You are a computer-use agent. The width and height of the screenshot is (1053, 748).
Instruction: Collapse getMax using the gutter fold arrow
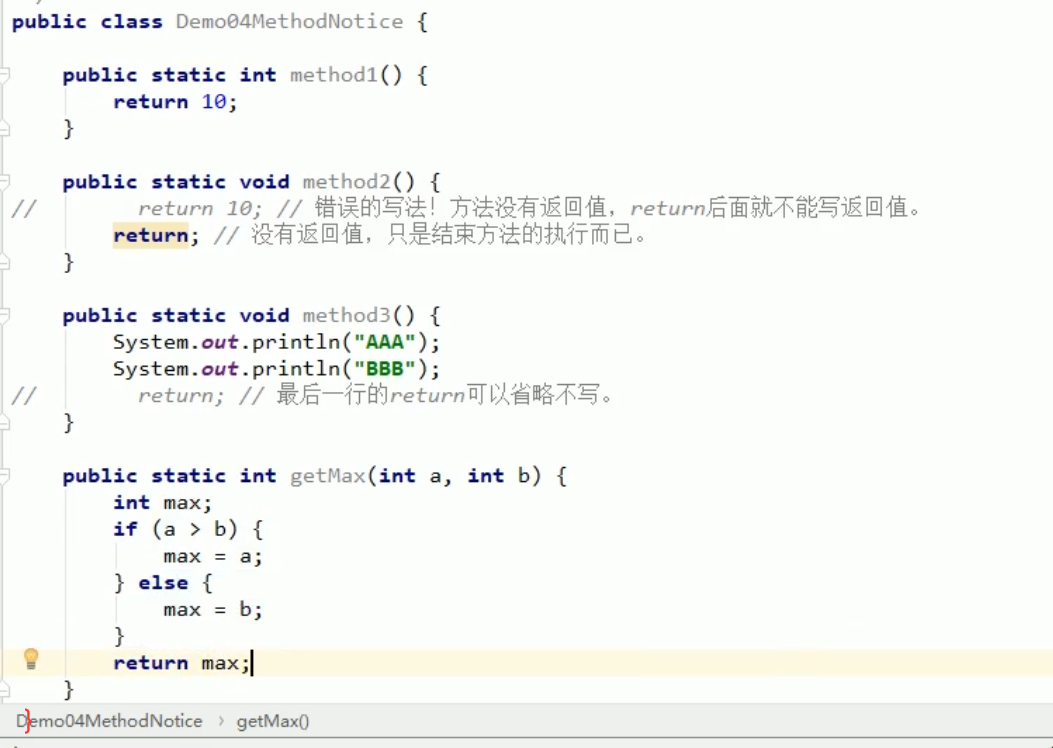[x=4, y=475]
